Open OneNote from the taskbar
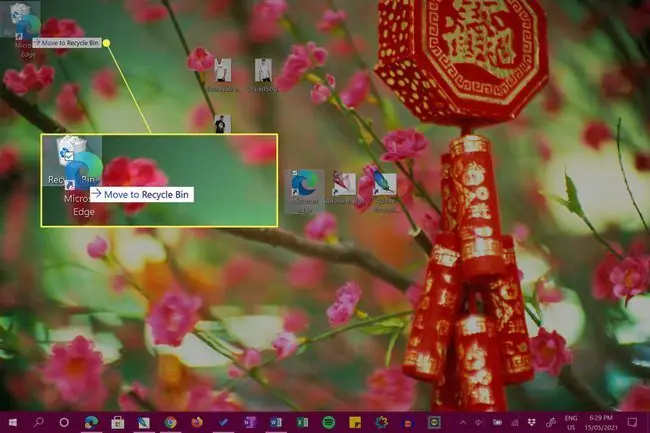This screenshot has width=650, height=433. click(x=250, y=422)
